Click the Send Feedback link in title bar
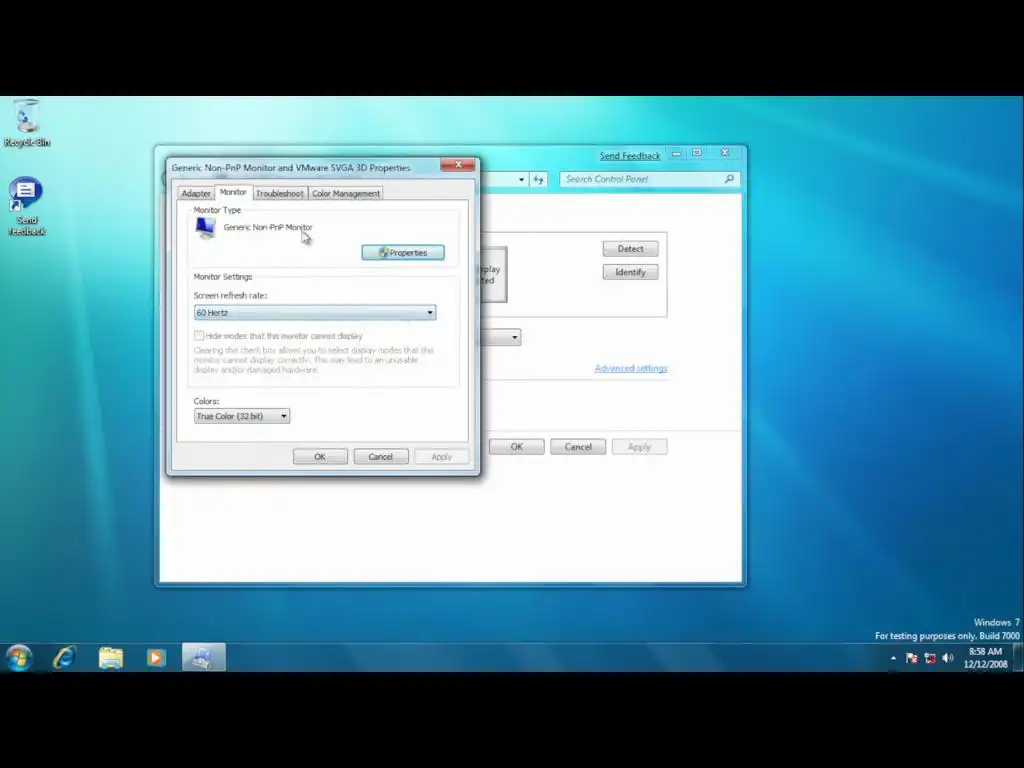This screenshot has width=1024, height=768. [630, 156]
